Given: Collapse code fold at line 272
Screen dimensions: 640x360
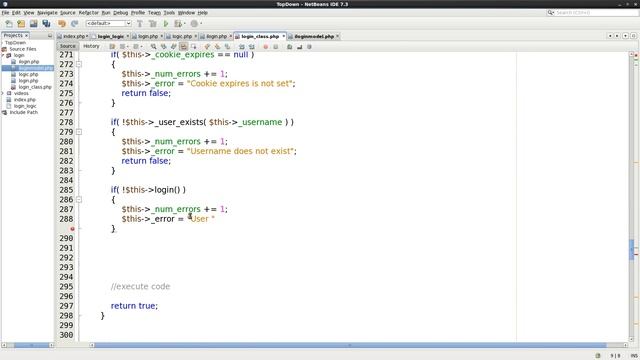Looking at the screenshot, I should point(79,64).
